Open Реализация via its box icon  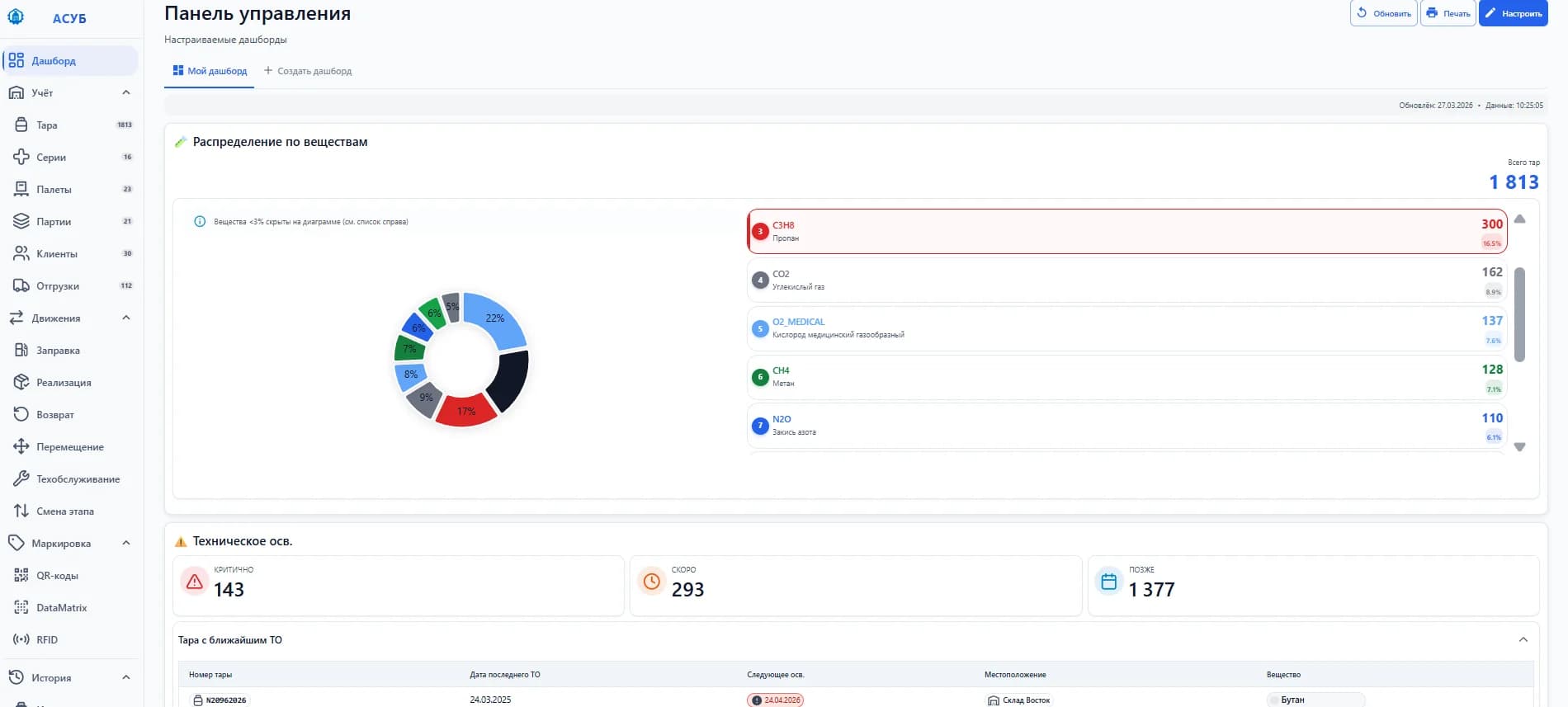[x=21, y=382]
